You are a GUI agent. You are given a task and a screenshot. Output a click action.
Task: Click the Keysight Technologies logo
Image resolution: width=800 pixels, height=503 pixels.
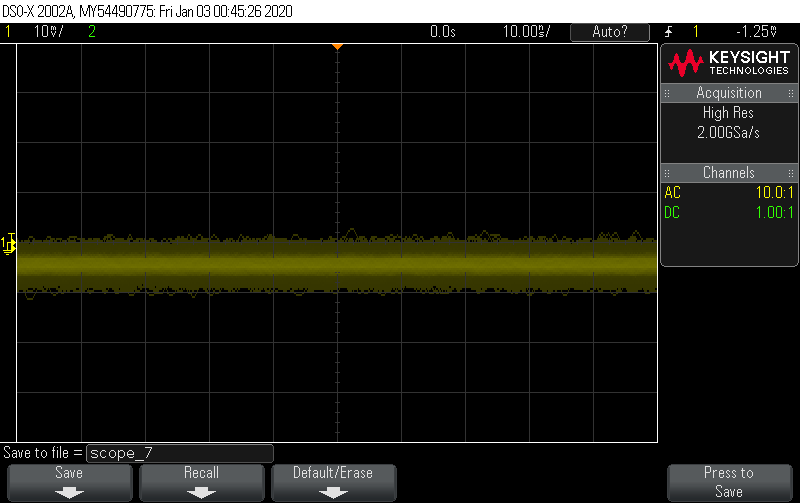point(729,63)
